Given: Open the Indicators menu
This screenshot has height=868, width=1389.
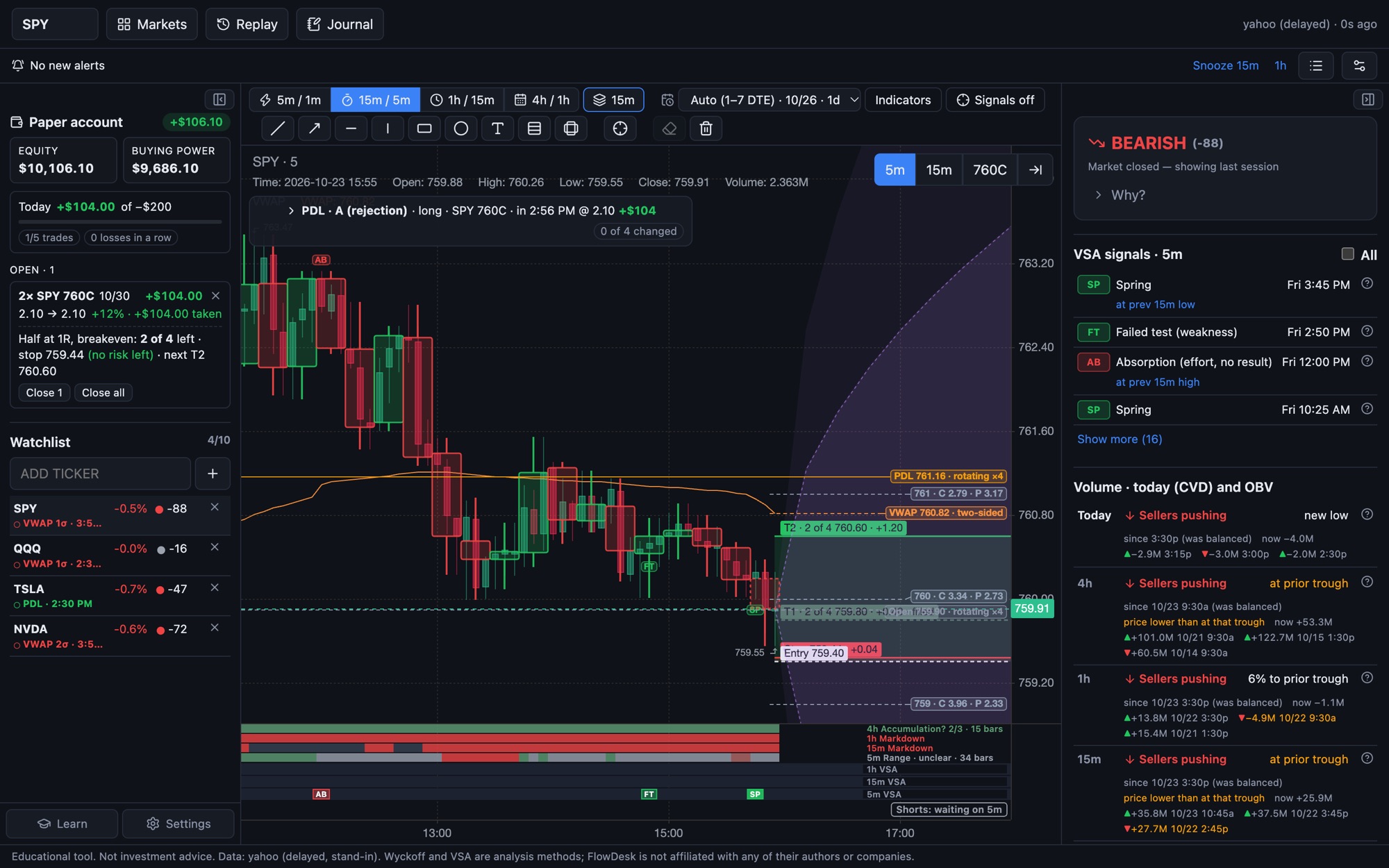Looking at the screenshot, I should 903,100.
